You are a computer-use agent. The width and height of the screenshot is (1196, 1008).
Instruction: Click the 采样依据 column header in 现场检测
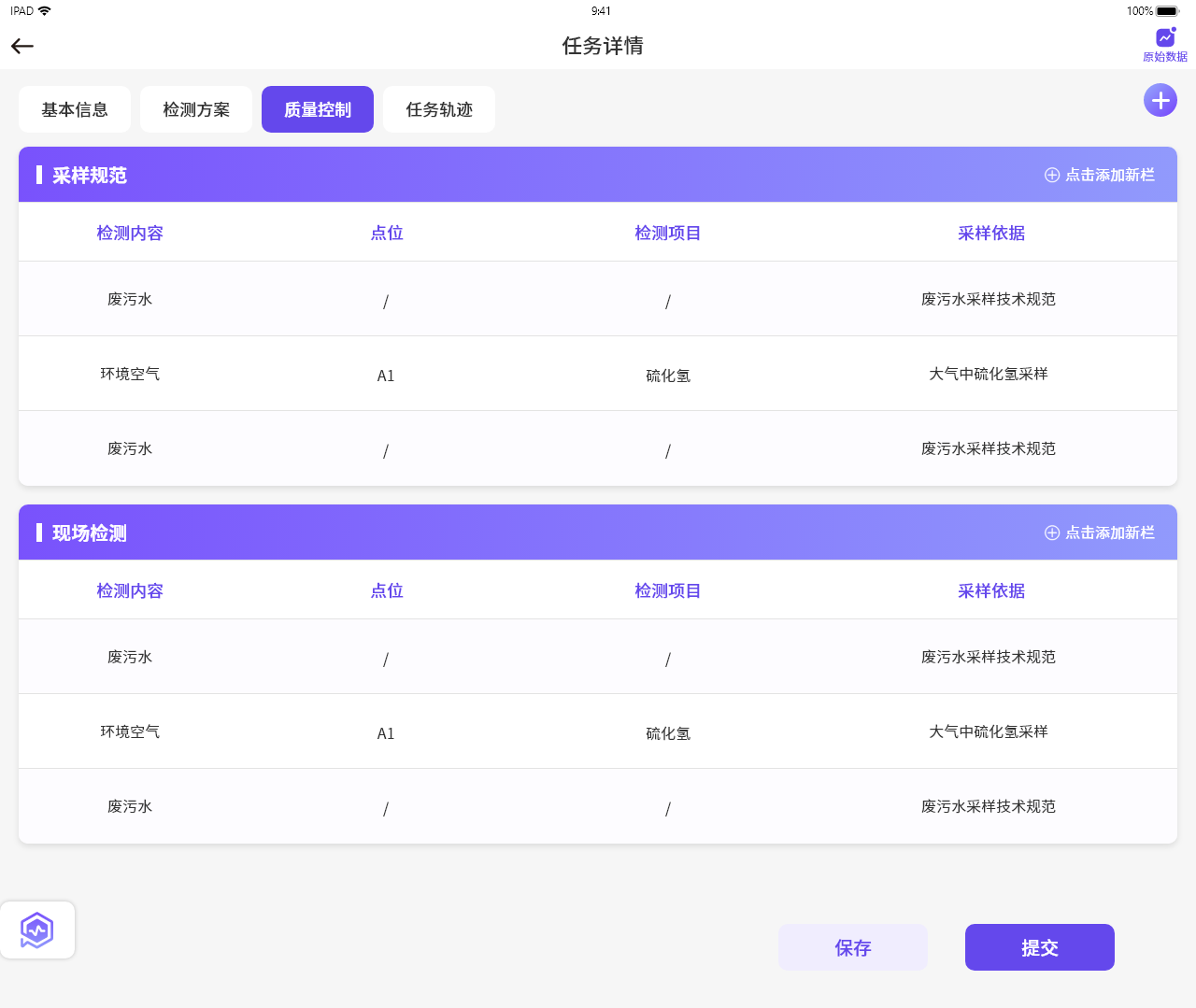(x=990, y=590)
